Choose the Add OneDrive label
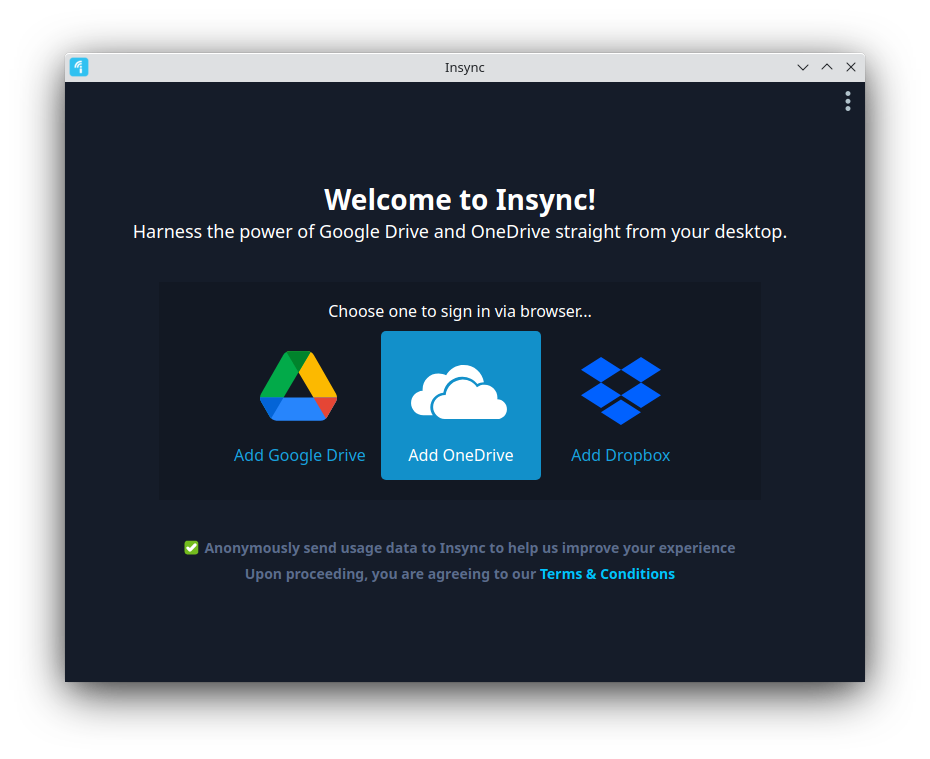Viewport: 930px width, 759px height. click(461, 455)
